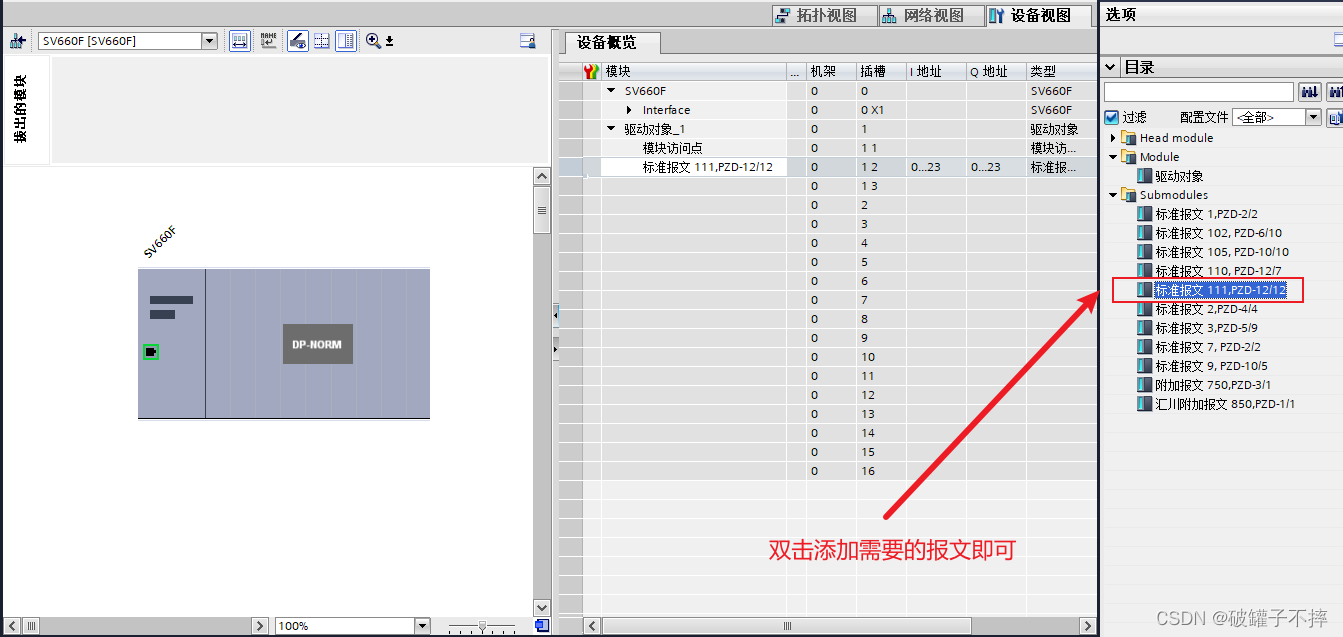Open the 100% zoom level dropdown
Image resolution: width=1343 pixels, height=637 pixels.
pos(421,626)
